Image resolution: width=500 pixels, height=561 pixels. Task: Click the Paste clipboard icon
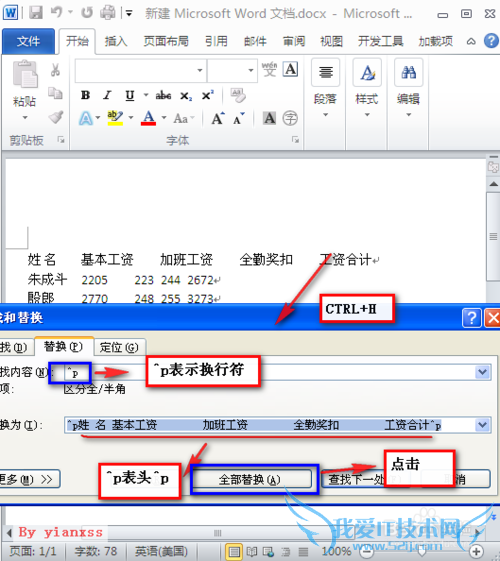pyautogui.click(x=25, y=74)
